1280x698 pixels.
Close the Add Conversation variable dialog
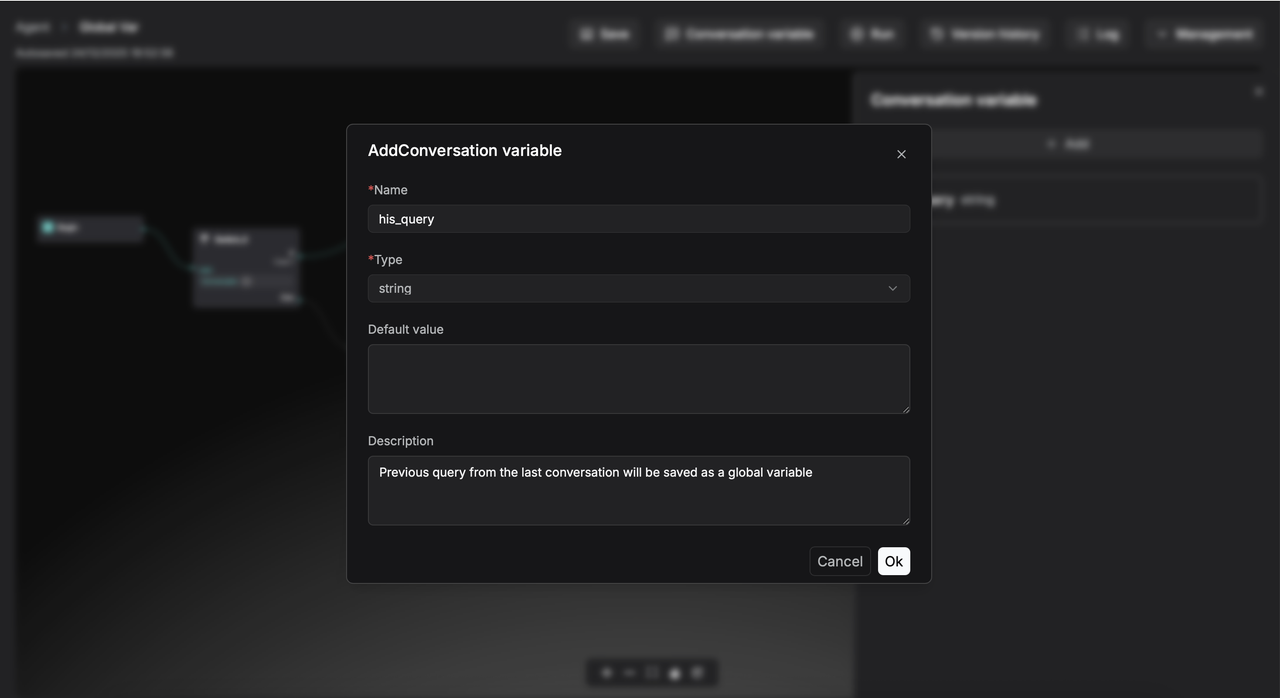tap(901, 154)
